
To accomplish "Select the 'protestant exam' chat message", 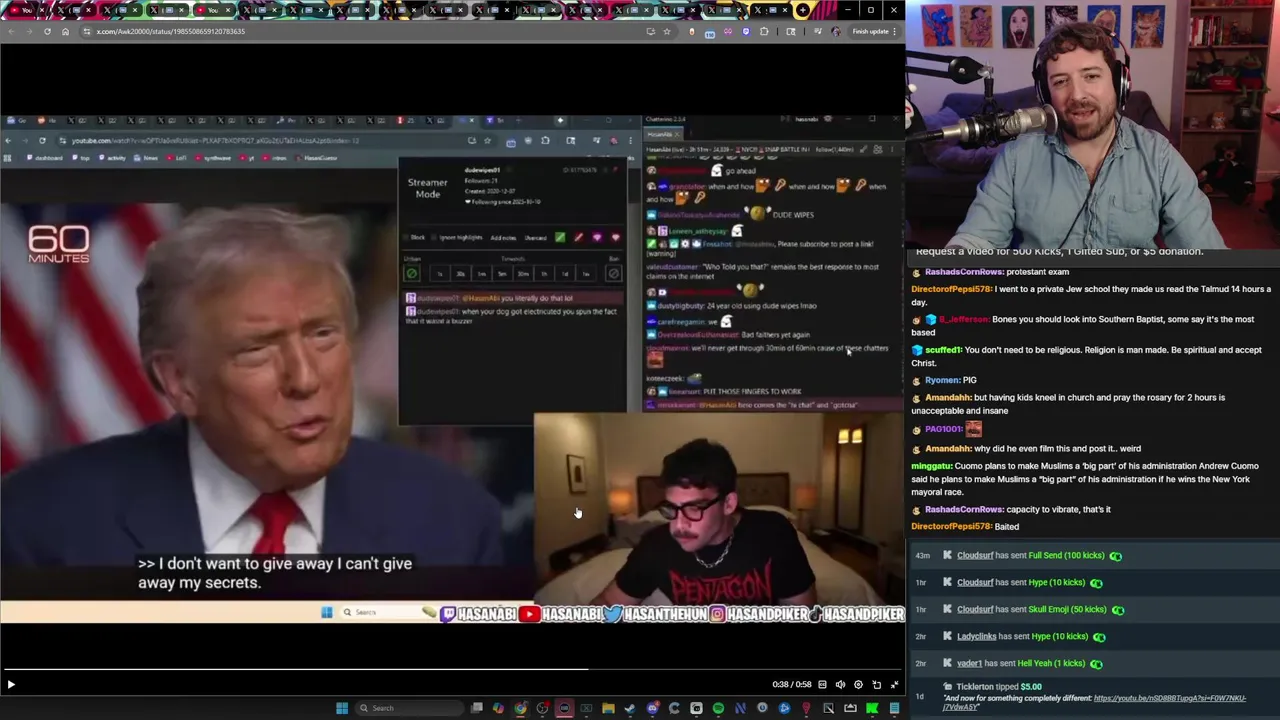I will point(1037,272).
